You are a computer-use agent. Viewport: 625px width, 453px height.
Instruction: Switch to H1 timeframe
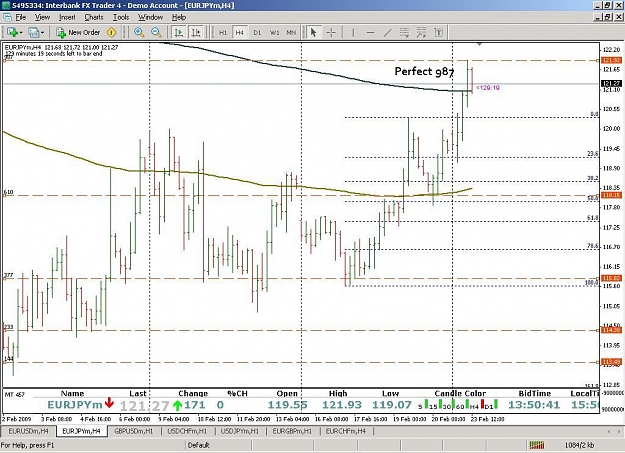pyautogui.click(x=223, y=33)
